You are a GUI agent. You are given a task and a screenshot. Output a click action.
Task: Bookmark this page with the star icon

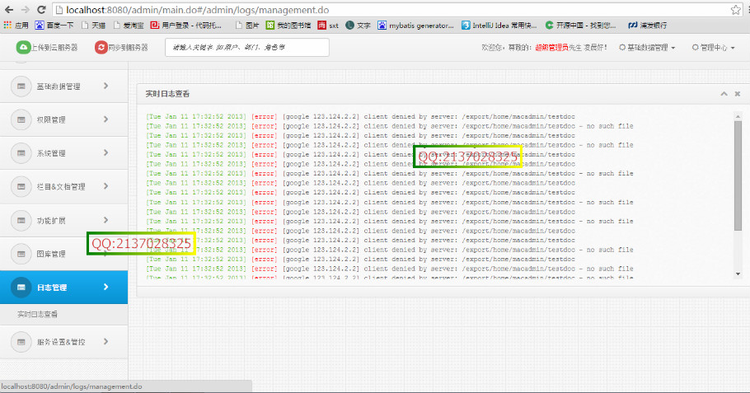point(736,10)
